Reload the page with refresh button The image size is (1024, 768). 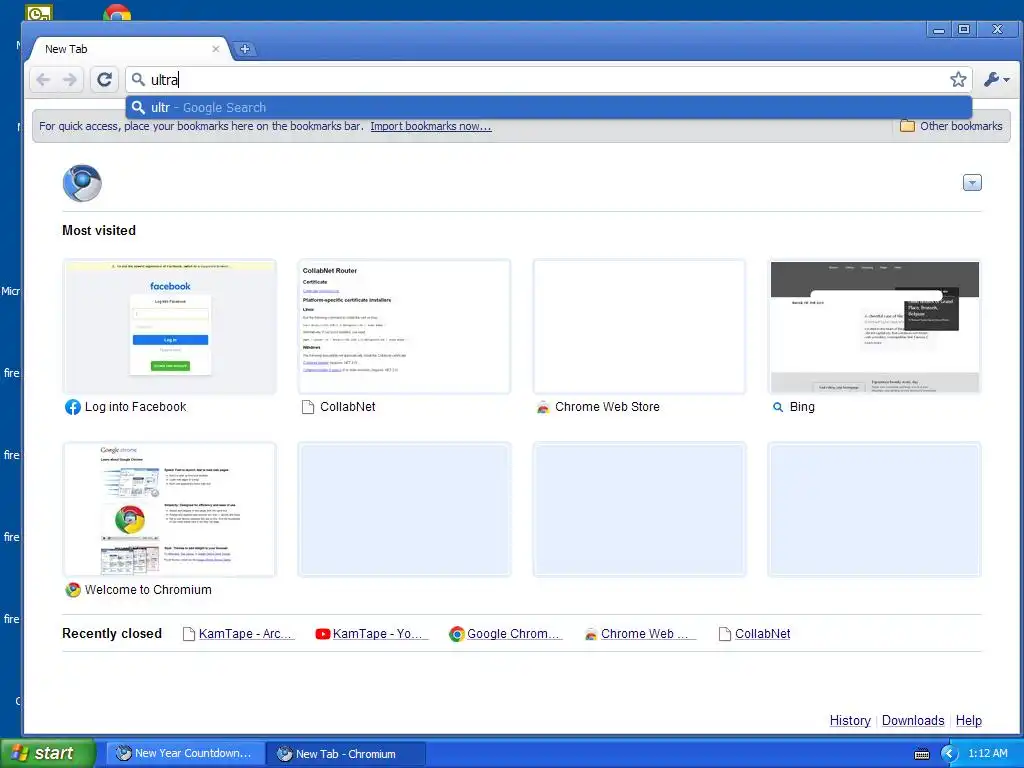click(104, 80)
